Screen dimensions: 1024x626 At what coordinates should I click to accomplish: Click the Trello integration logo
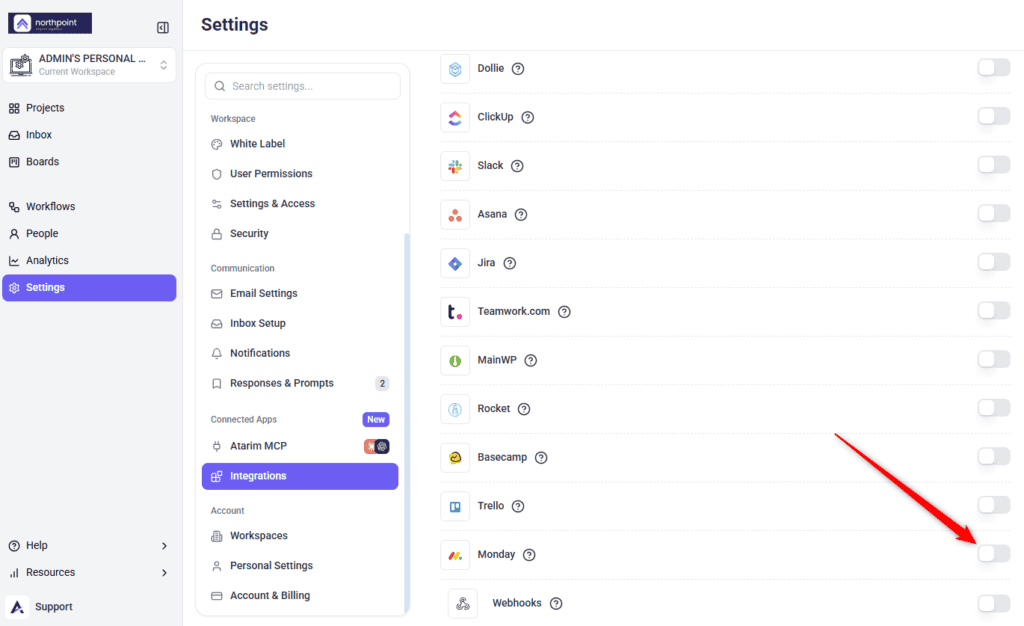point(455,507)
